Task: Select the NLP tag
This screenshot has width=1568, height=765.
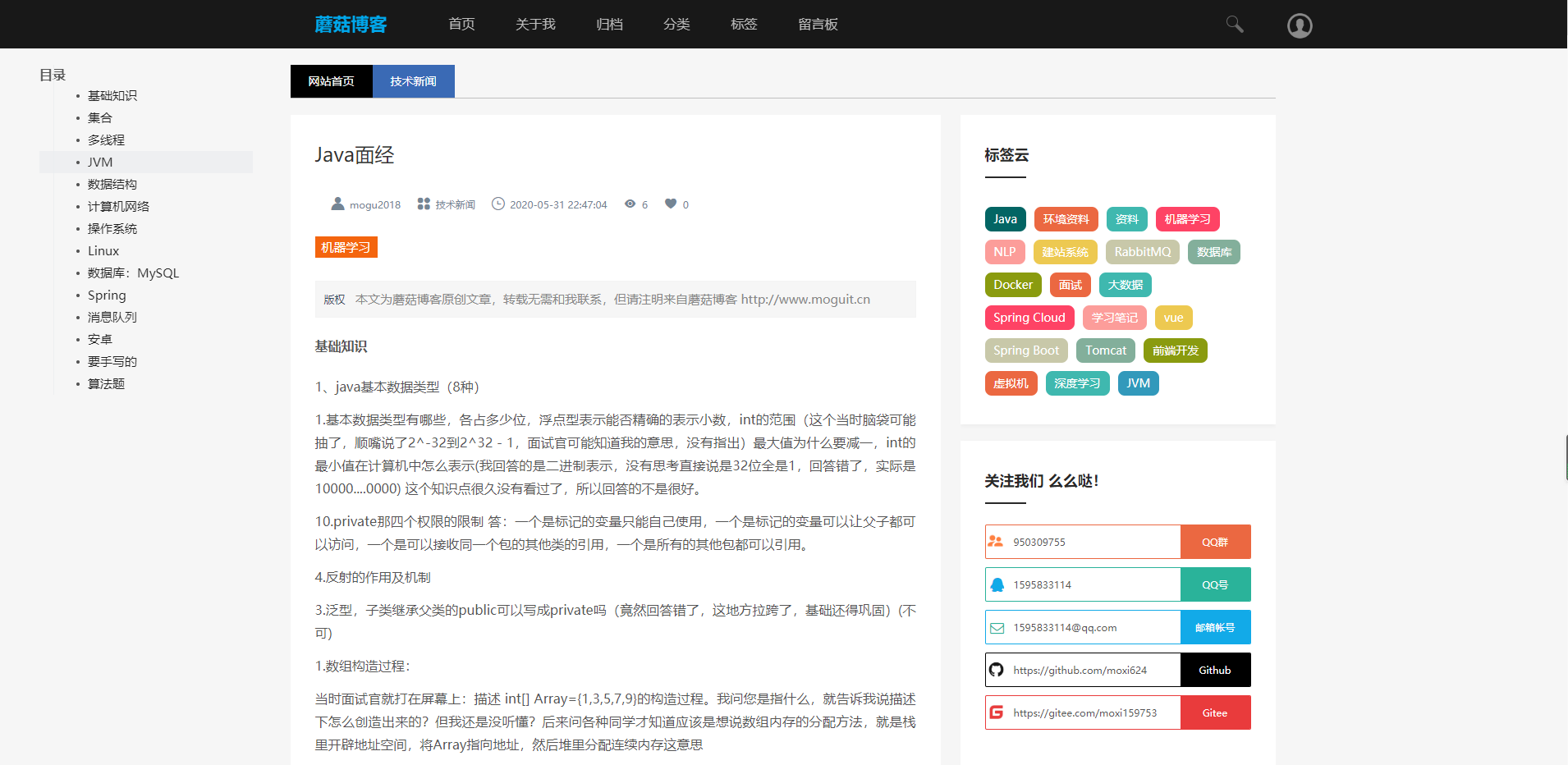Action: pyautogui.click(x=1005, y=252)
